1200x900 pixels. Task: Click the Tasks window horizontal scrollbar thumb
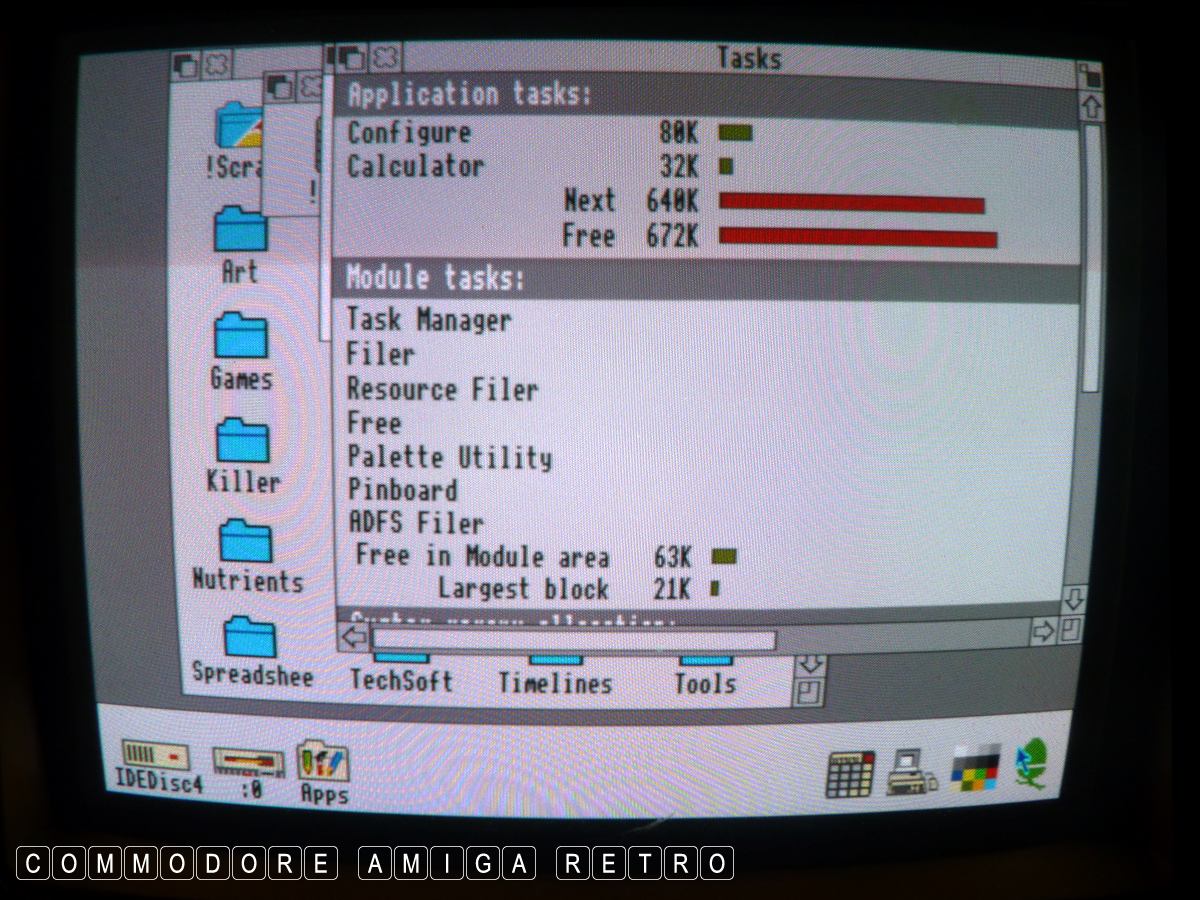coord(573,639)
